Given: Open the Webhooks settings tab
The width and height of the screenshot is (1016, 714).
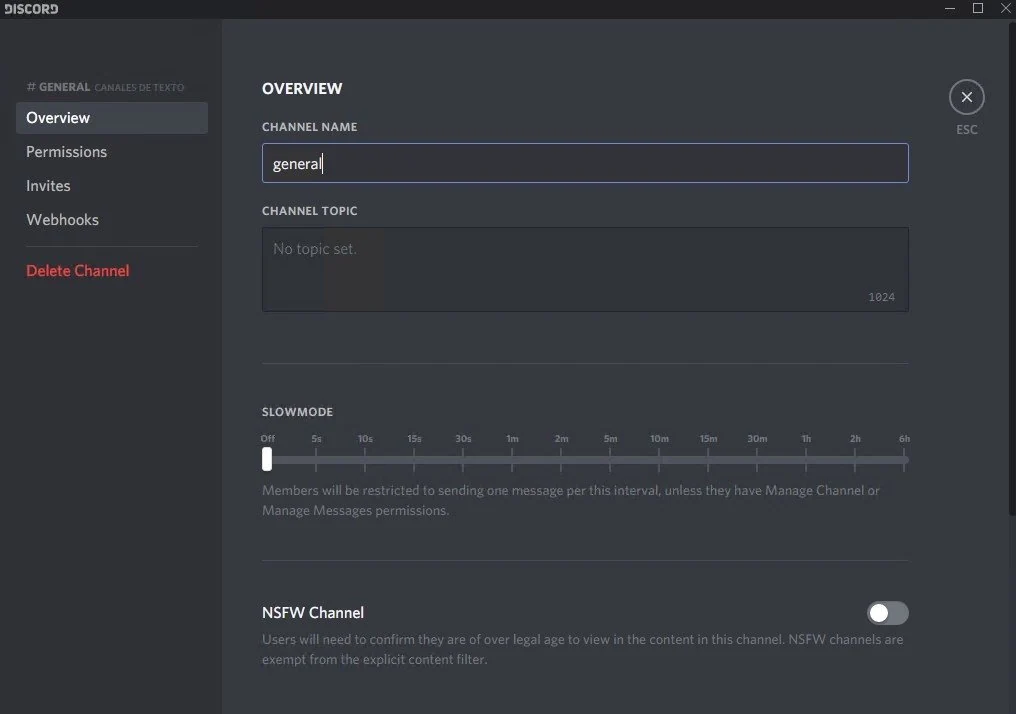Looking at the screenshot, I should coord(111,220).
